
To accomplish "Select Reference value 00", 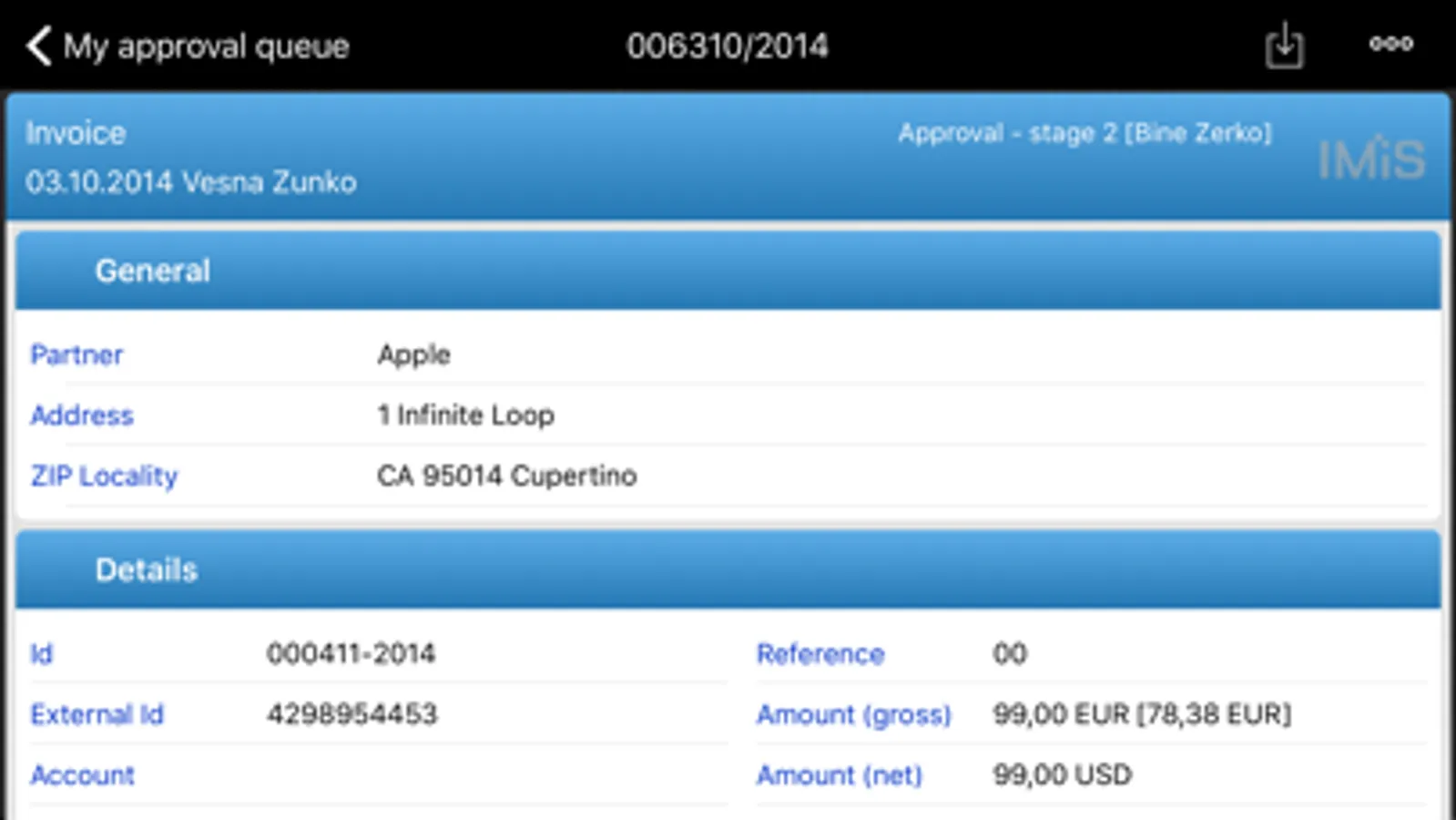I will [x=1010, y=653].
